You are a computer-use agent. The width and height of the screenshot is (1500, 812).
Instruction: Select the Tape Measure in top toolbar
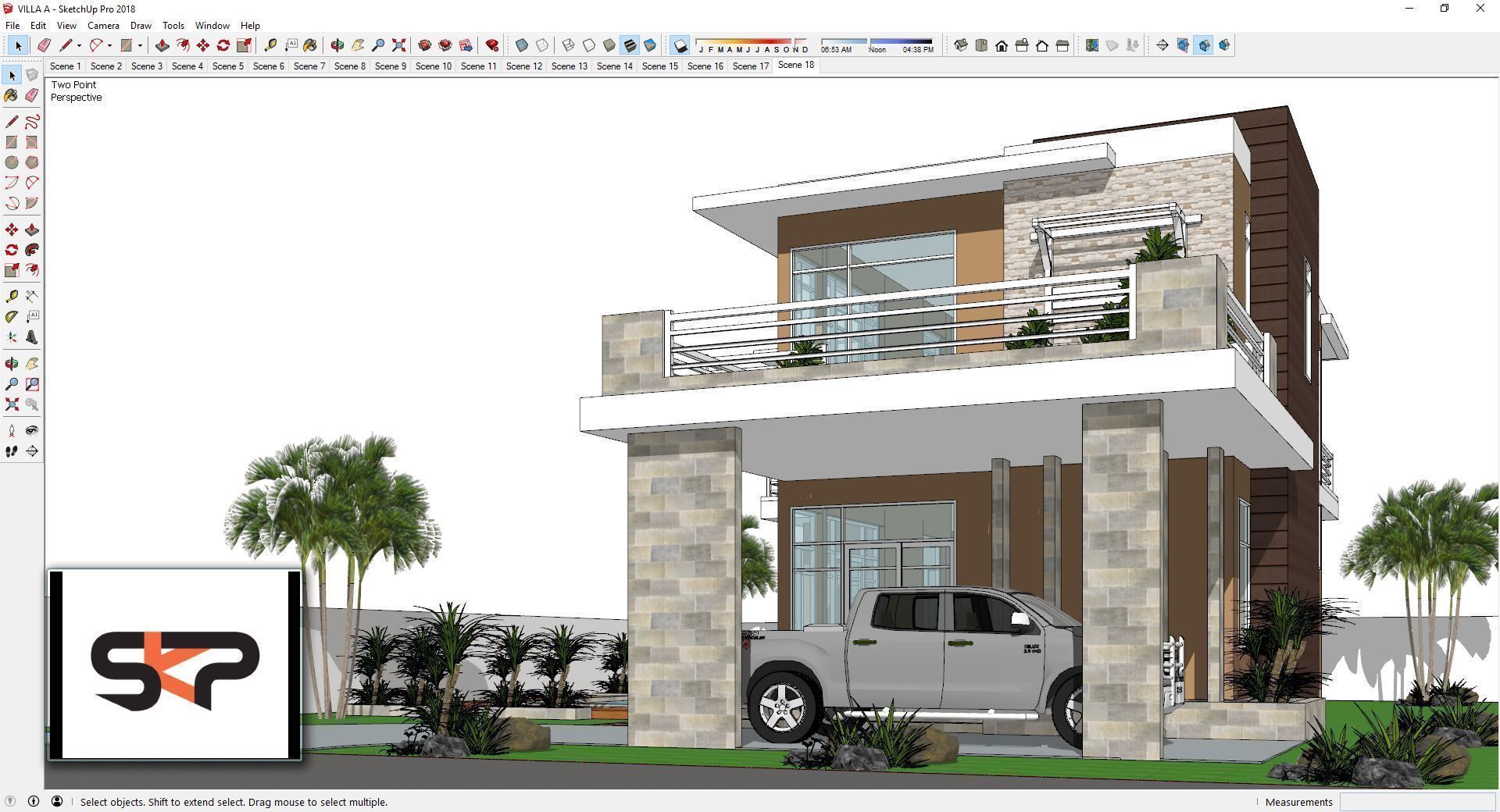(x=270, y=45)
